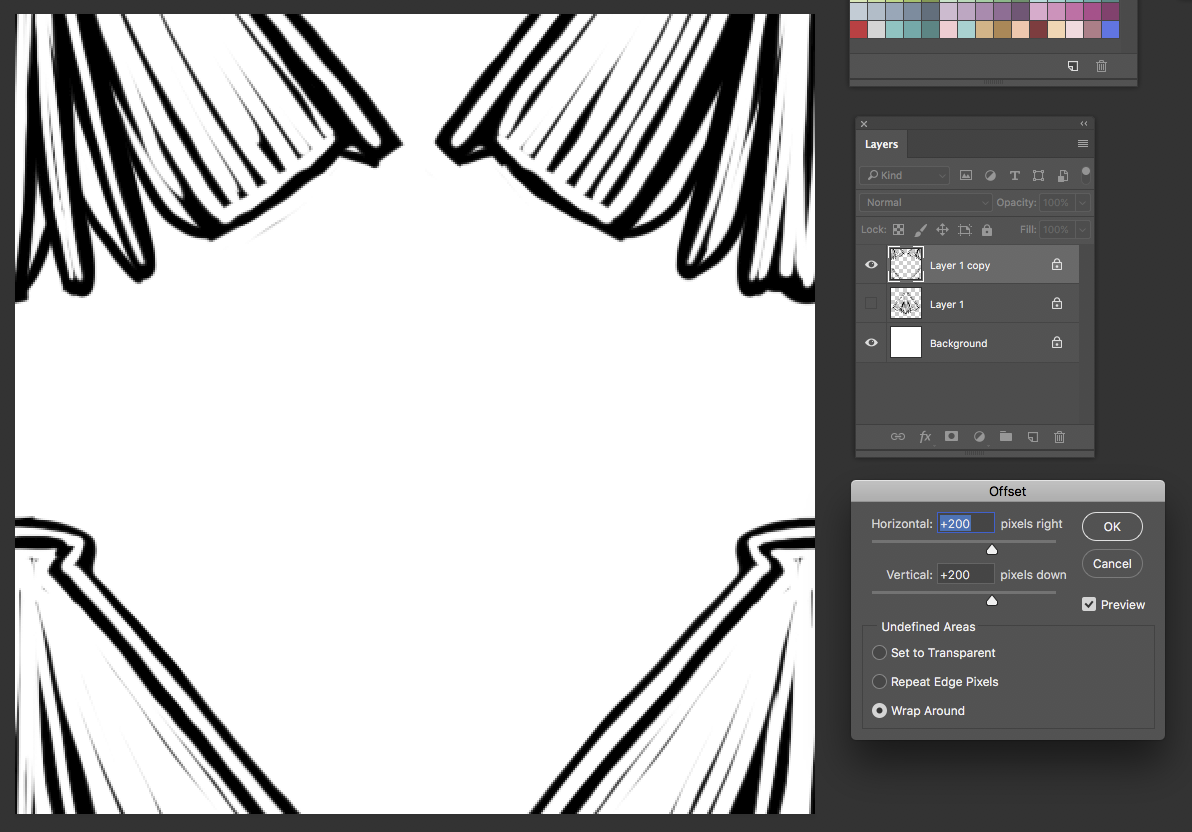
Task: Click the Horizontal offset input field
Action: click(x=965, y=523)
